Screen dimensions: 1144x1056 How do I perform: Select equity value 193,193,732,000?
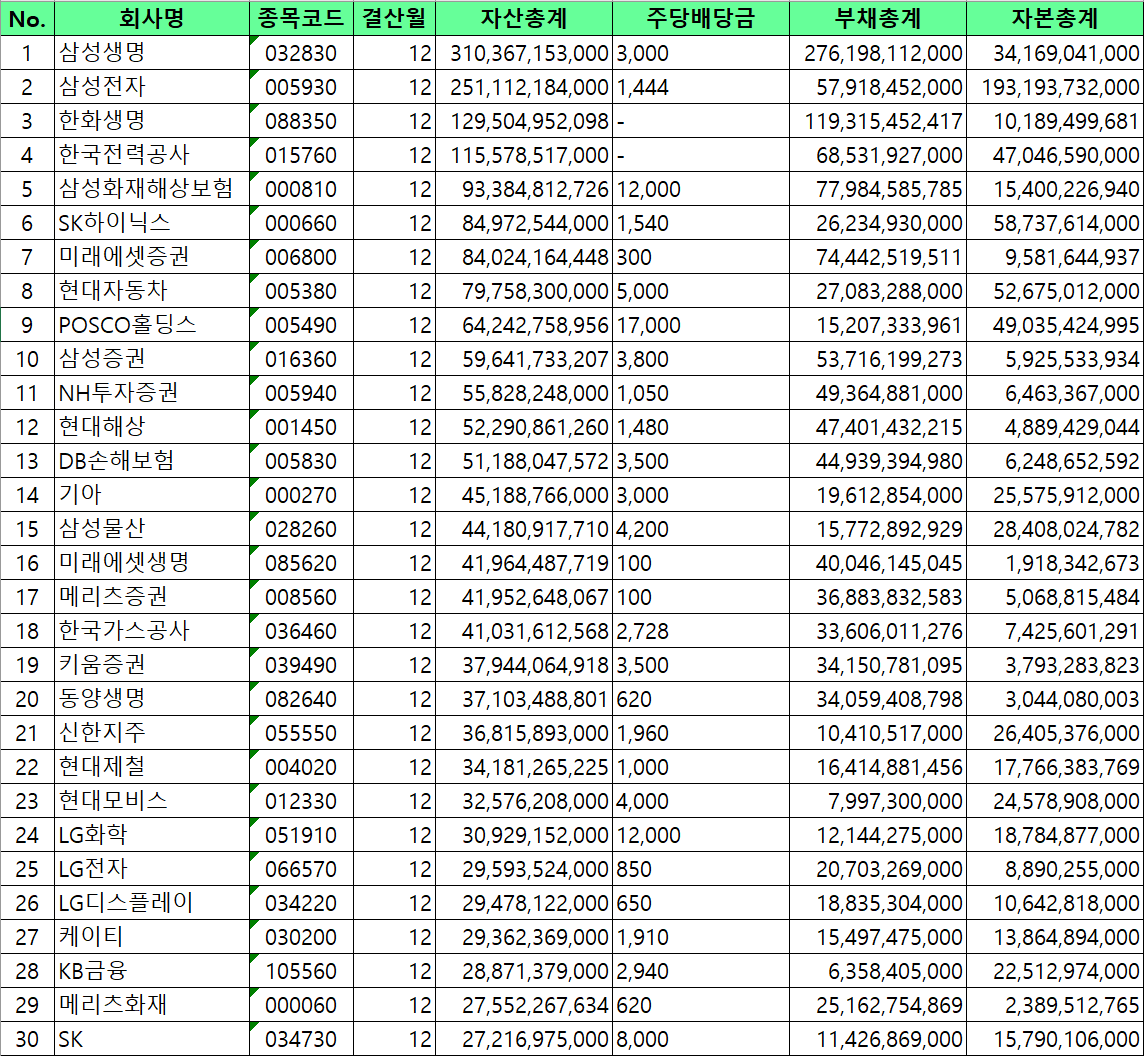point(1055,88)
